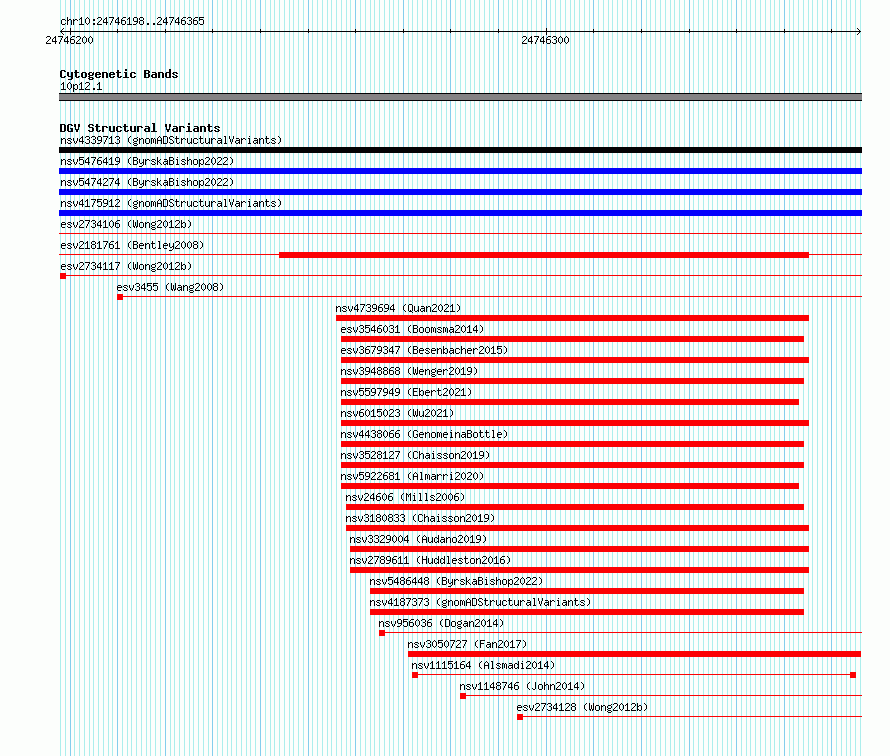Viewport: 890px width, 756px height.
Task: Click the red start marker of esv3455
Action: 120,297
